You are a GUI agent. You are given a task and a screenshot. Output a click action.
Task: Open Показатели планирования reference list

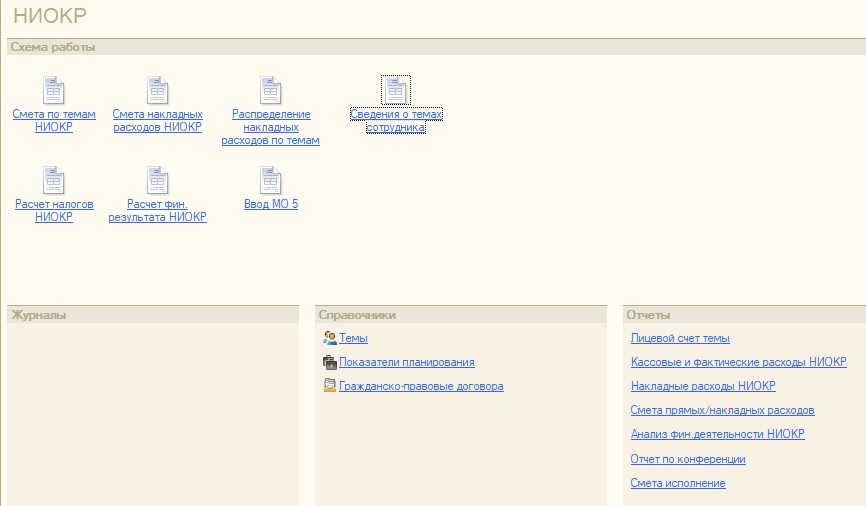click(x=406, y=363)
